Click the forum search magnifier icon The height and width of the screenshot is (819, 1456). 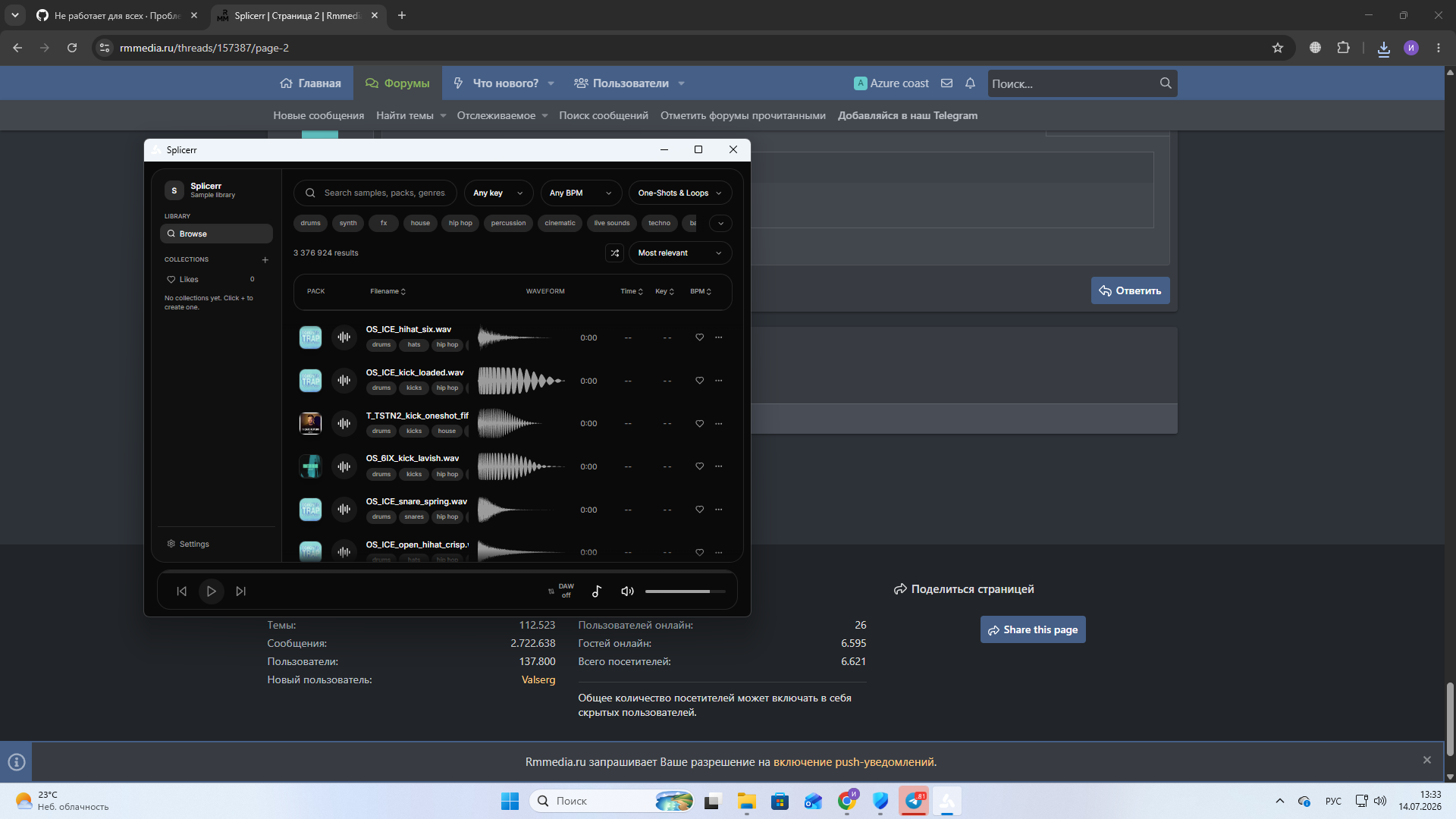coord(1166,83)
